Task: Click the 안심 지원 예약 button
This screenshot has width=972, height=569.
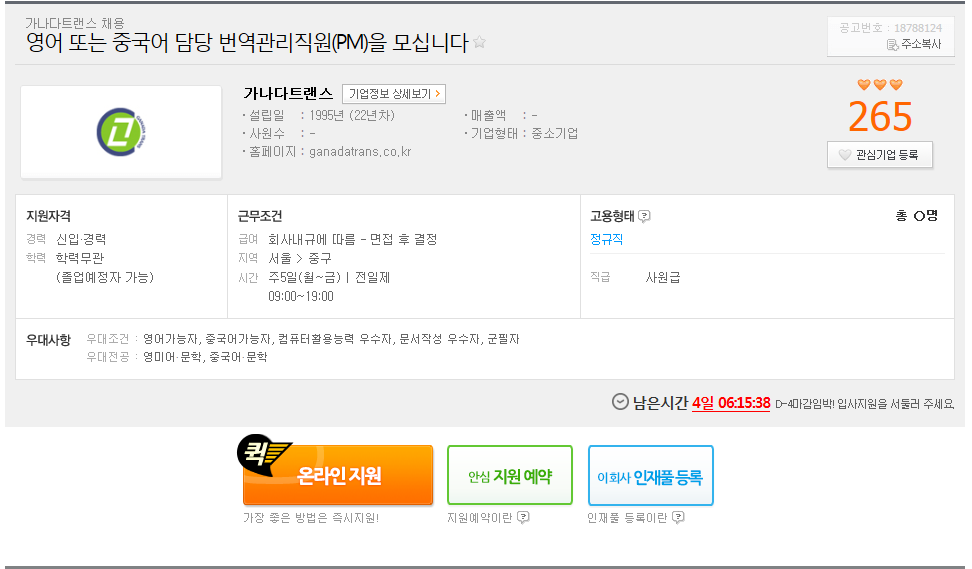Action: pyautogui.click(x=510, y=475)
